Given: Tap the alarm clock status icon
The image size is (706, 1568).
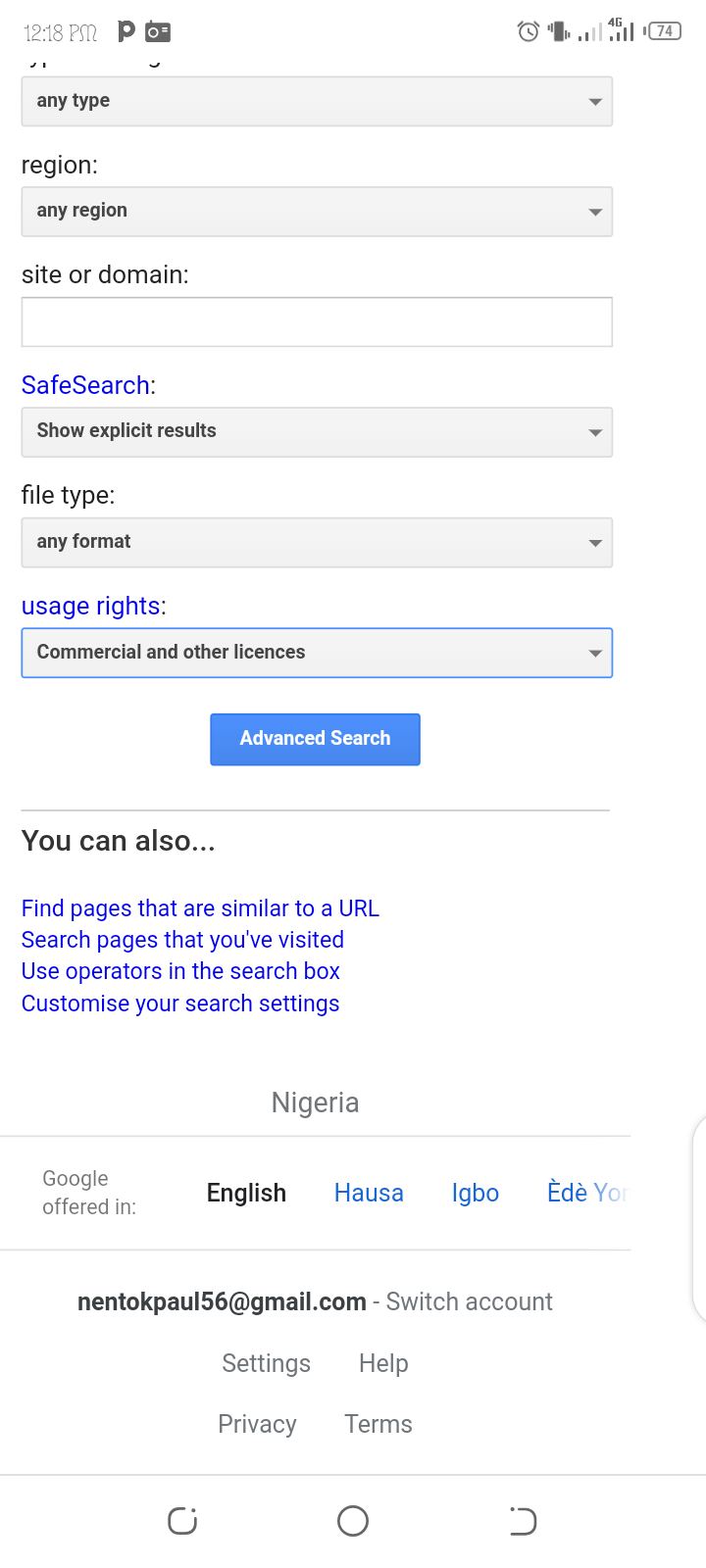Looking at the screenshot, I should (x=528, y=31).
